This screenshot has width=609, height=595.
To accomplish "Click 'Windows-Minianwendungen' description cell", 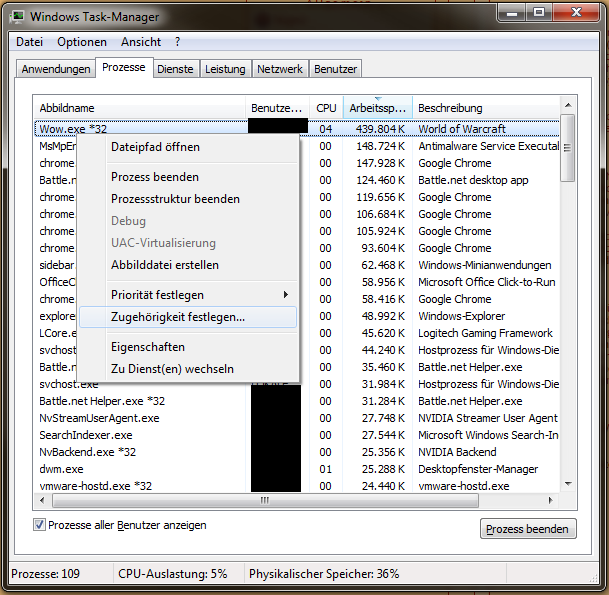I will (485, 265).
